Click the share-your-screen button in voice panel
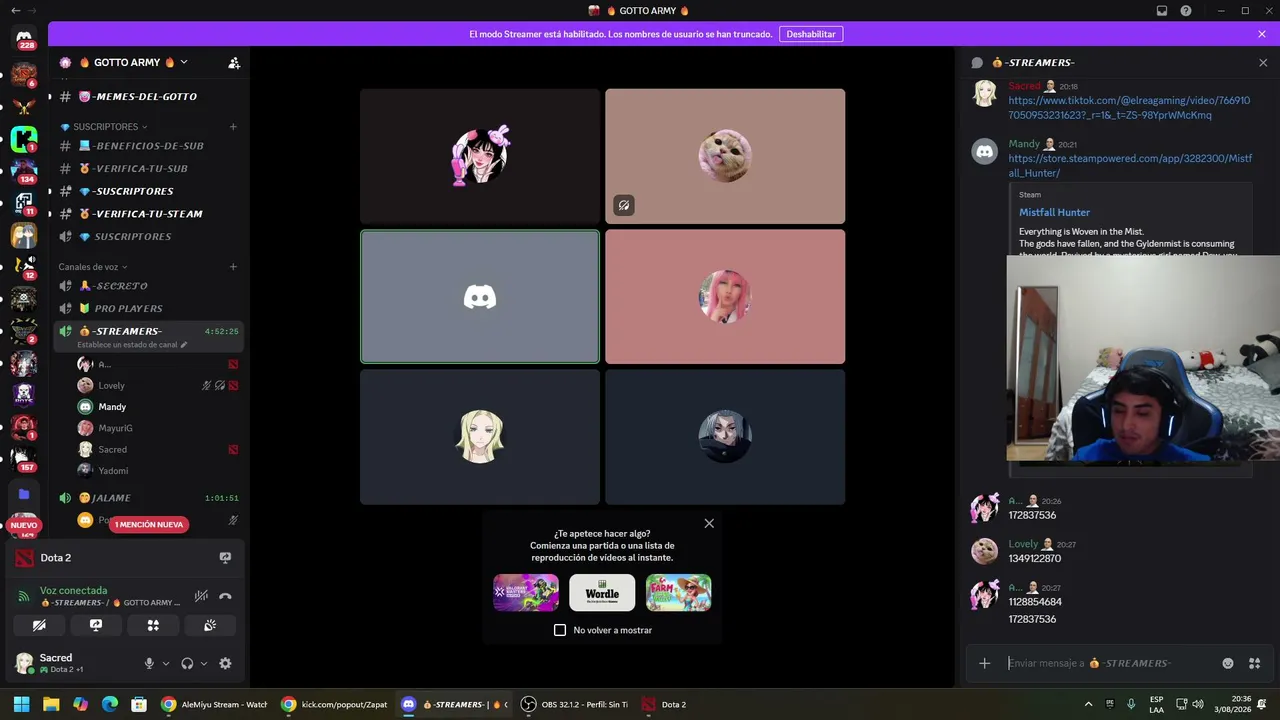The width and height of the screenshot is (1280, 720). (96, 625)
